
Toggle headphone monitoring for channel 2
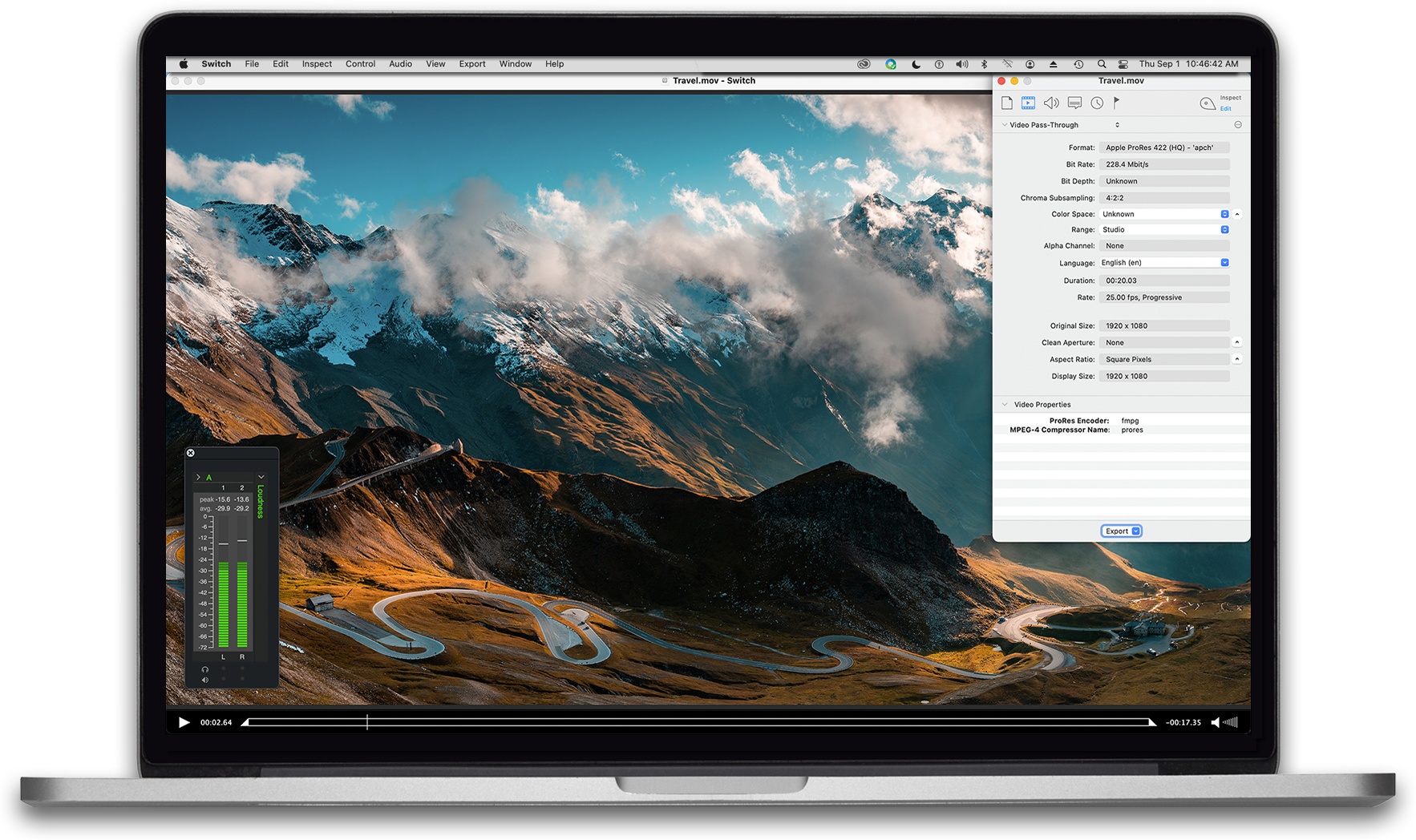pos(242,669)
